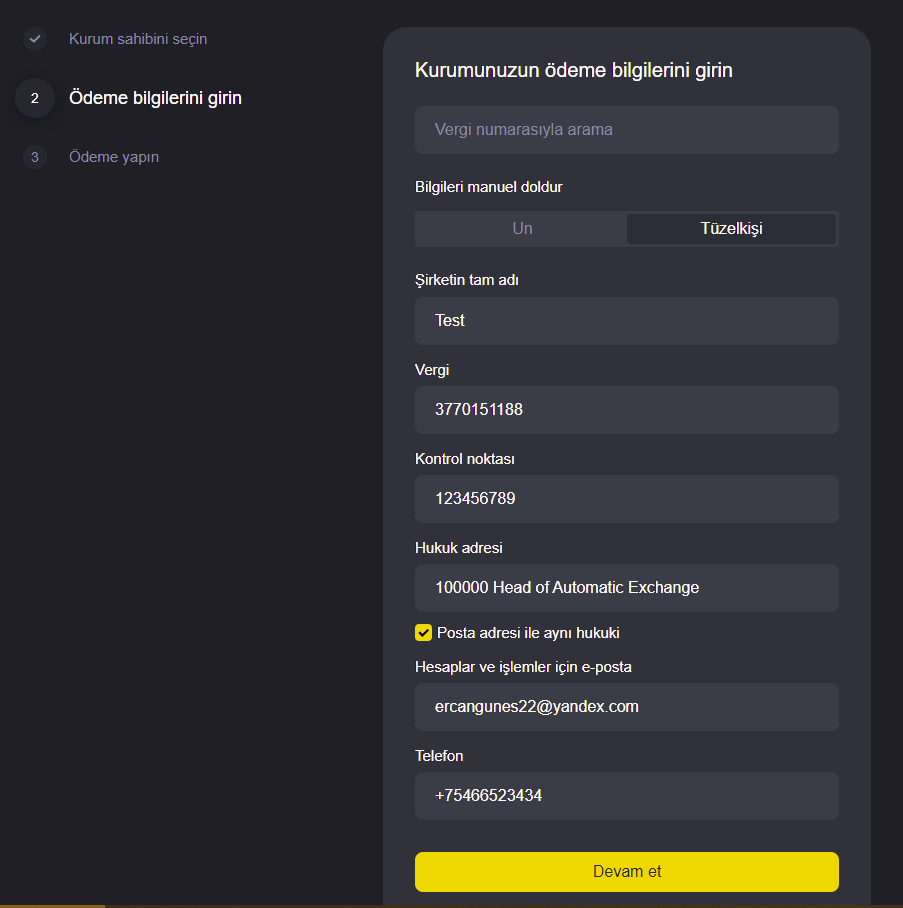Select the 'Ödeme bilgilerini girin' step label
The image size is (903, 908).
155,98
